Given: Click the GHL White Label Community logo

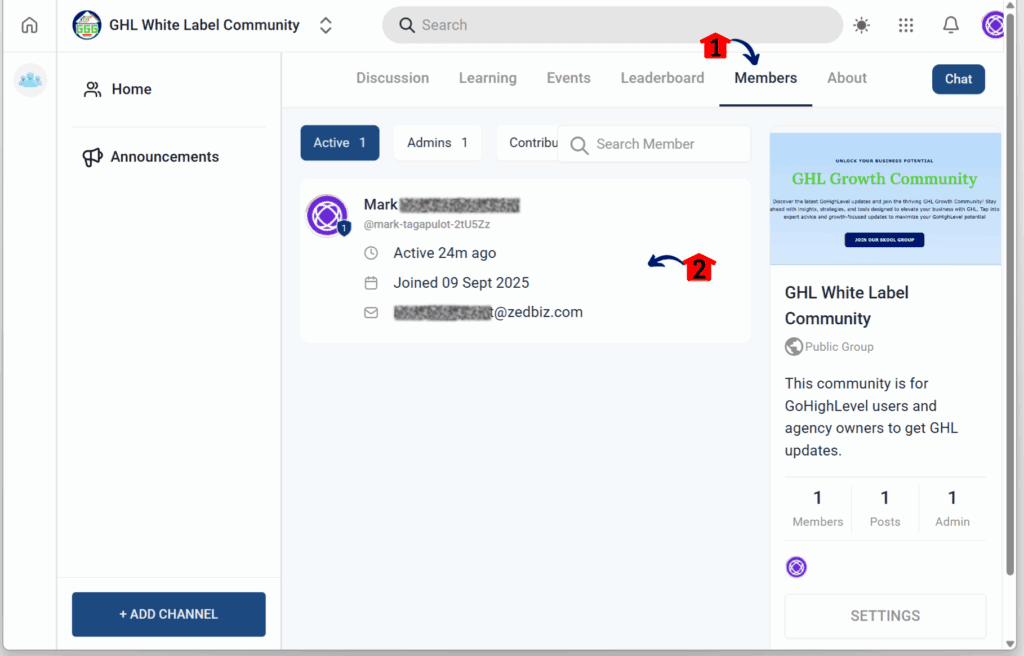Looking at the screenshot, I should (x=87, y=25).
